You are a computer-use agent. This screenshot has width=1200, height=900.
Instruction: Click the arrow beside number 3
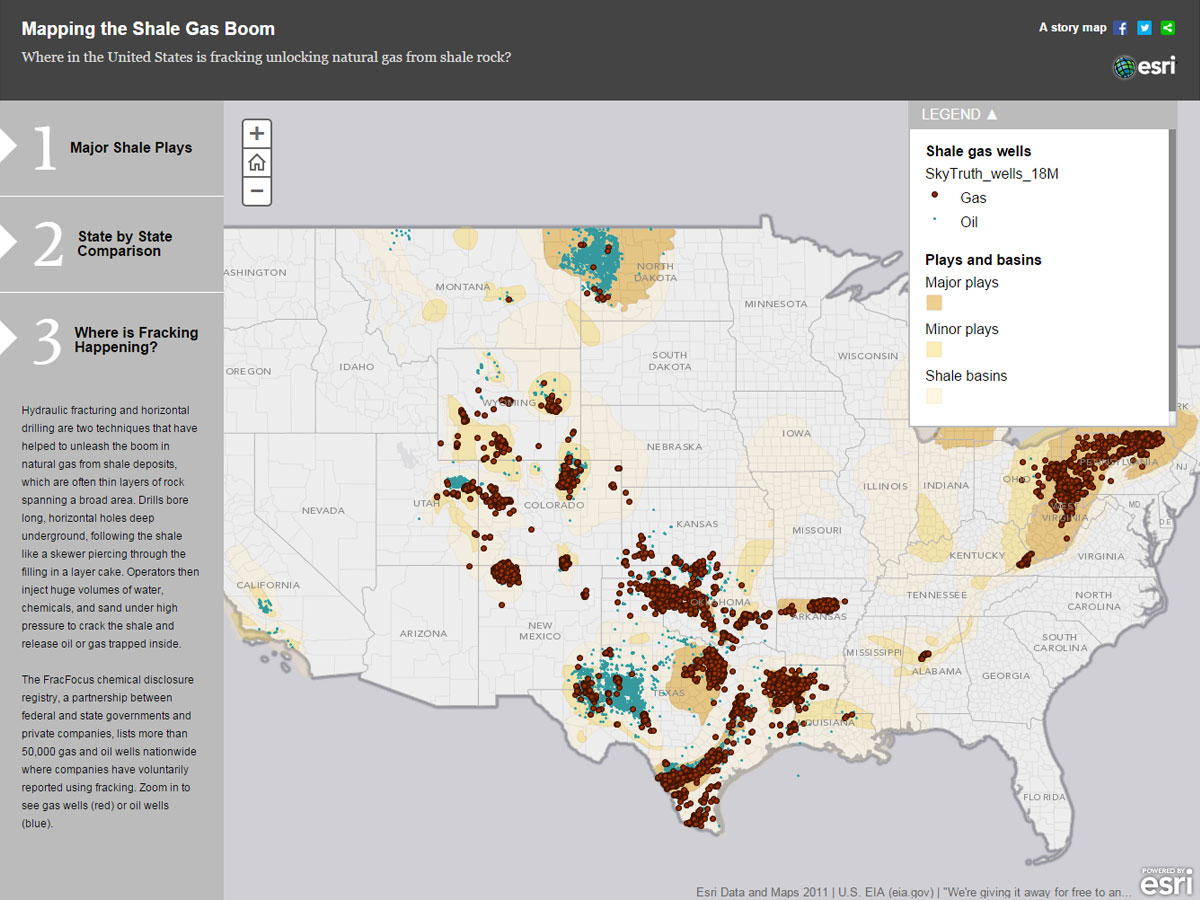click(x=8, y=339)
